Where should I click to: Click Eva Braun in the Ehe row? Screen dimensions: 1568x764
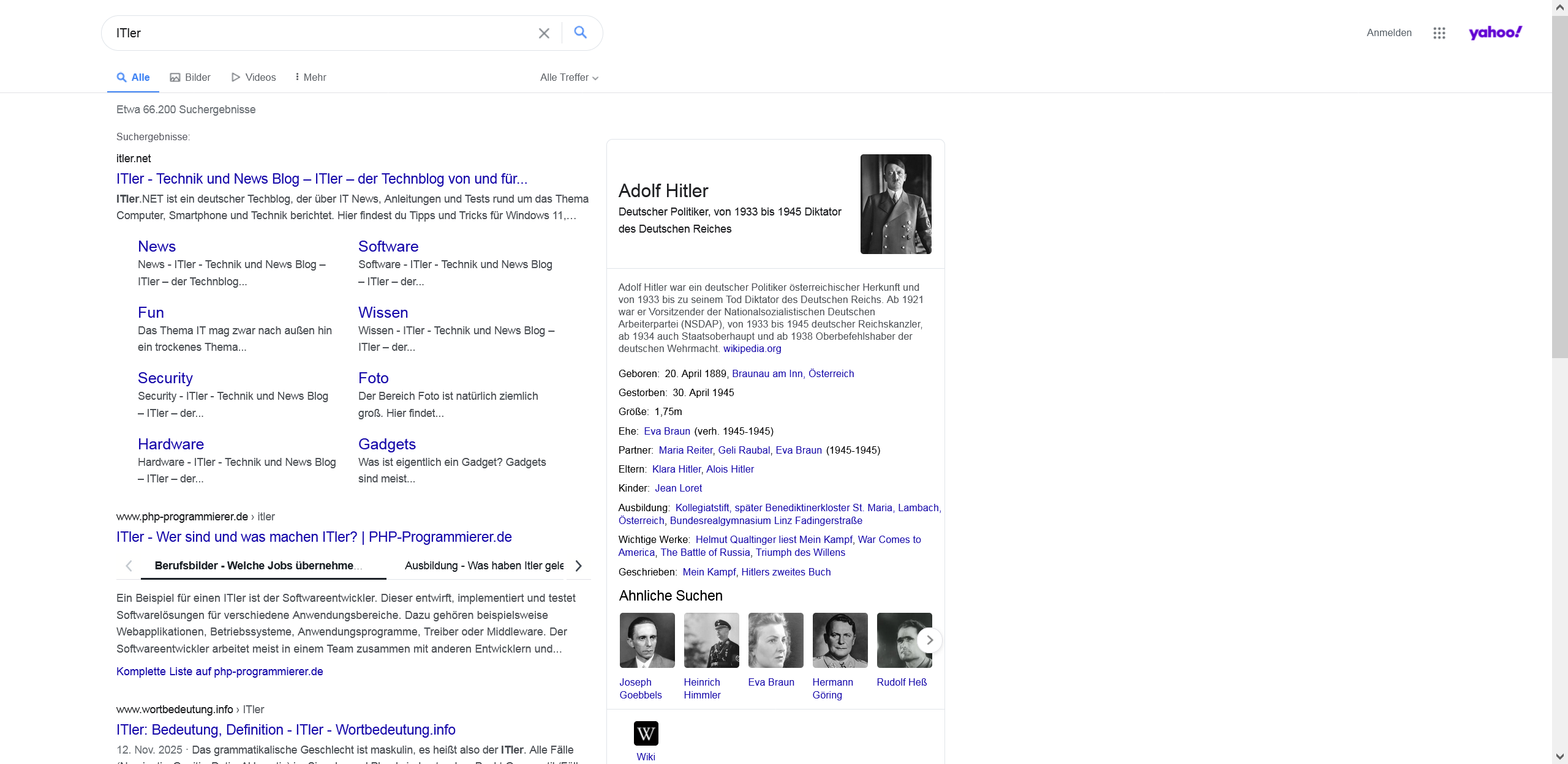coord(667,431)
